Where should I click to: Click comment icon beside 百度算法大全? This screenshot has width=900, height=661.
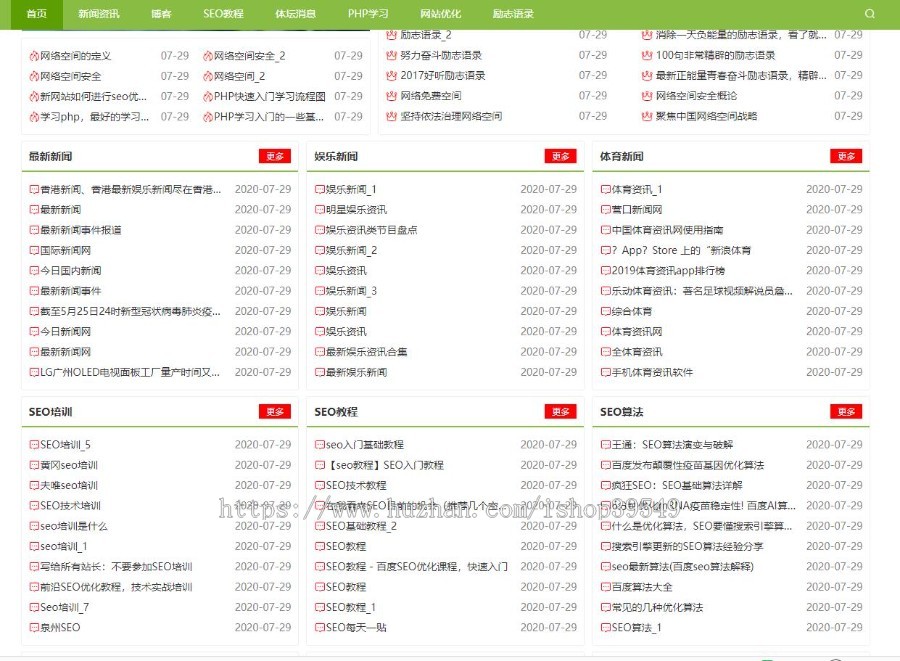(x=606, y=587)
